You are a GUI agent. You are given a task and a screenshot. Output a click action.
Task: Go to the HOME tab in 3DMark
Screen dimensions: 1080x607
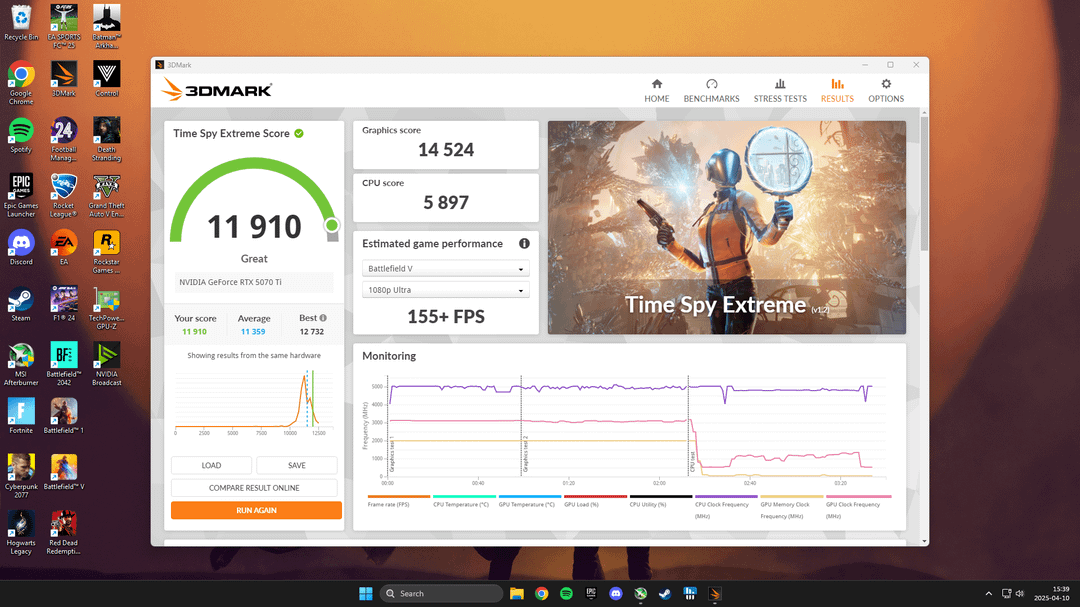coord(656,90)
